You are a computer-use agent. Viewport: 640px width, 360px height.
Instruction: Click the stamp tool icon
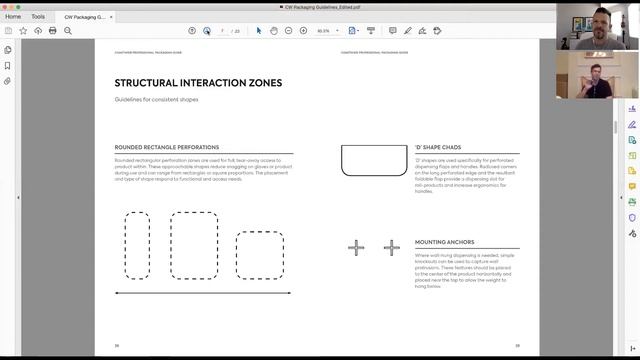click(437, 31)
